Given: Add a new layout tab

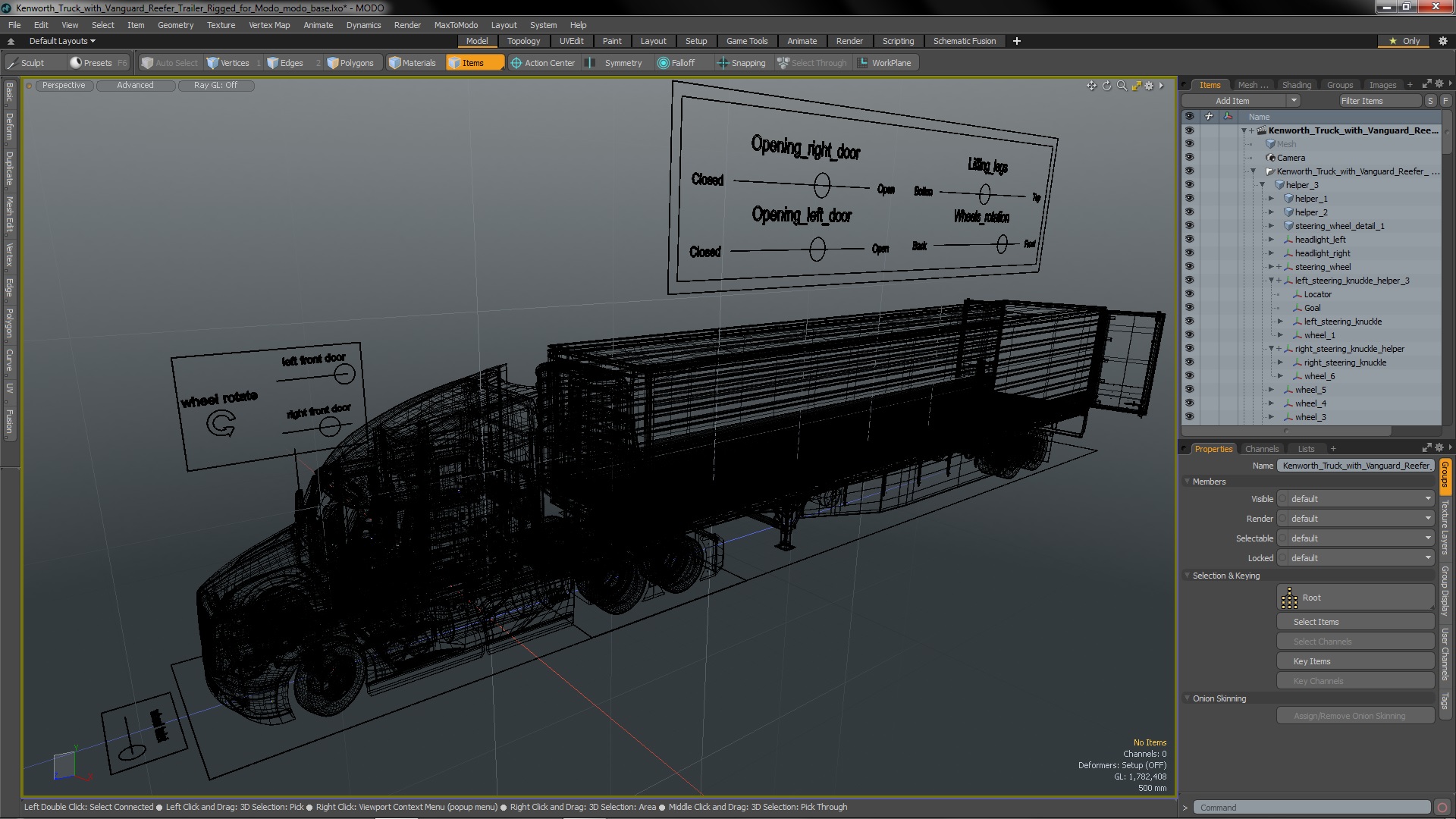Looking at the screenshot, I should point(1017,41).
